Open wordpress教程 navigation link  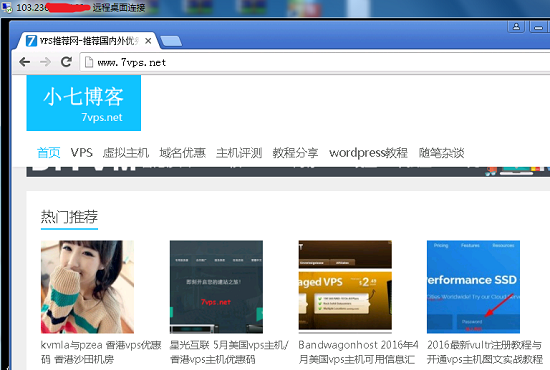tap(368, 153)
